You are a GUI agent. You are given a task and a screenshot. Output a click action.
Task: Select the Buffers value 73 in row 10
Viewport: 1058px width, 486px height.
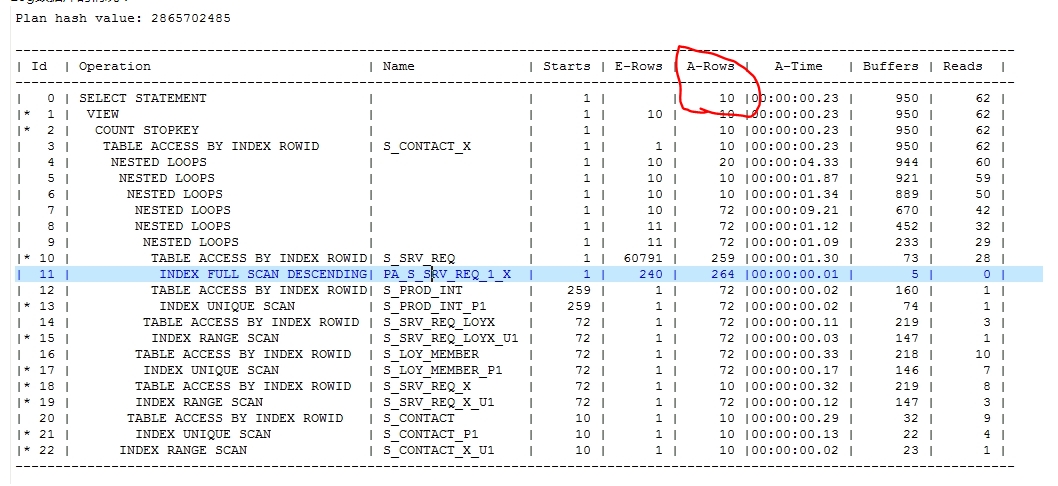911,259
